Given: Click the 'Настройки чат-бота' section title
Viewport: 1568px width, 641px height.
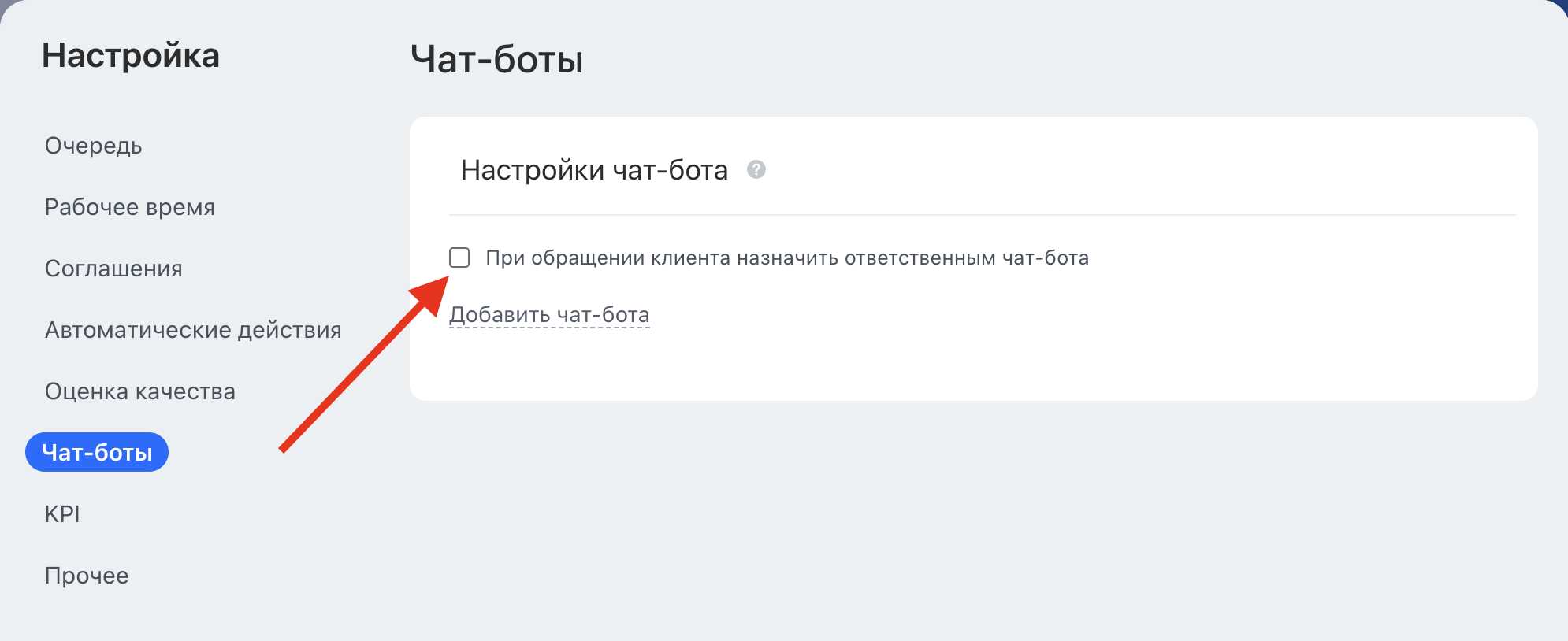Looking at the screenshot, I should (x=594, y=170).
